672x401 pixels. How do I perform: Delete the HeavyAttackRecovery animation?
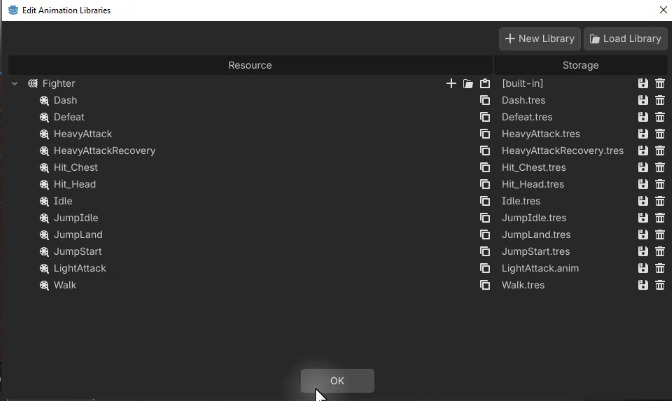point(660,151)
